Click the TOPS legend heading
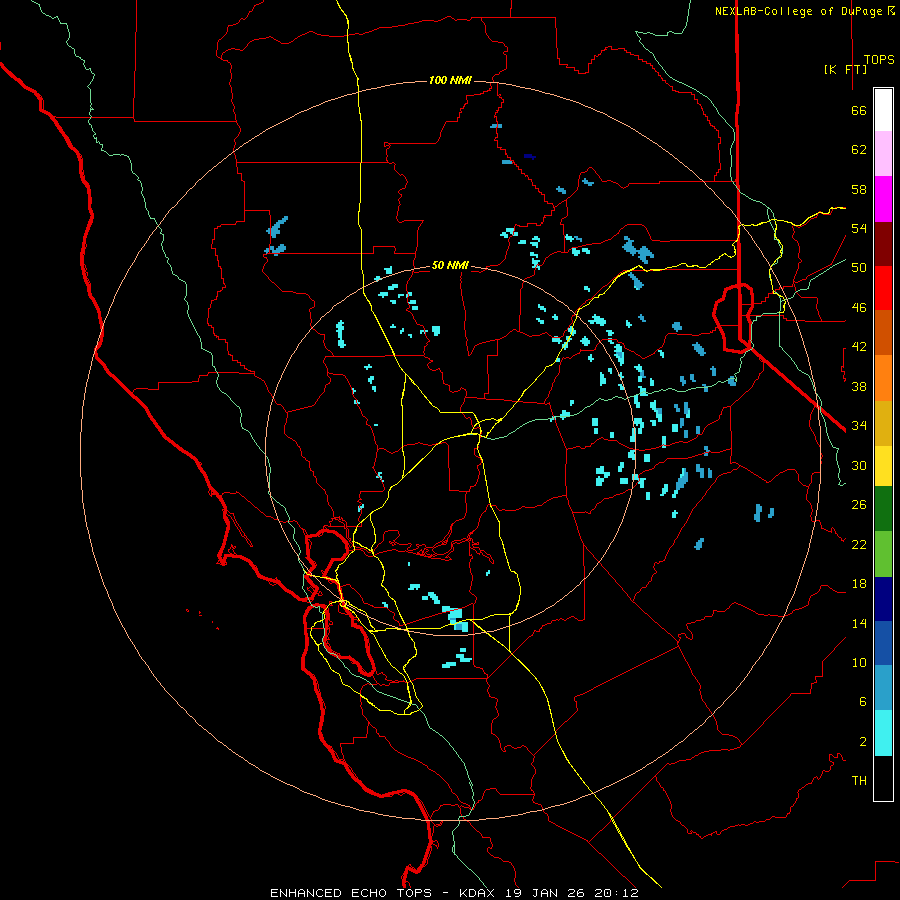The image size is (900, 900). coord(879,60)
